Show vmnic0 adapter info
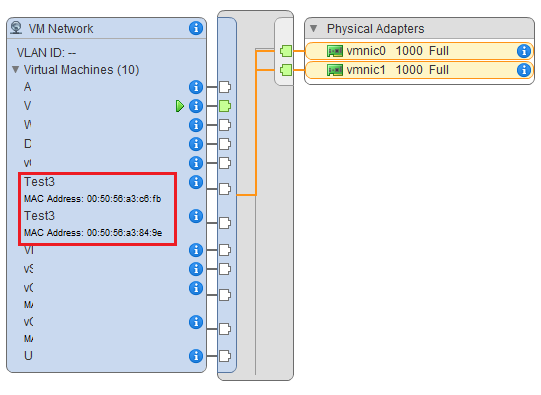 point(524,51)
